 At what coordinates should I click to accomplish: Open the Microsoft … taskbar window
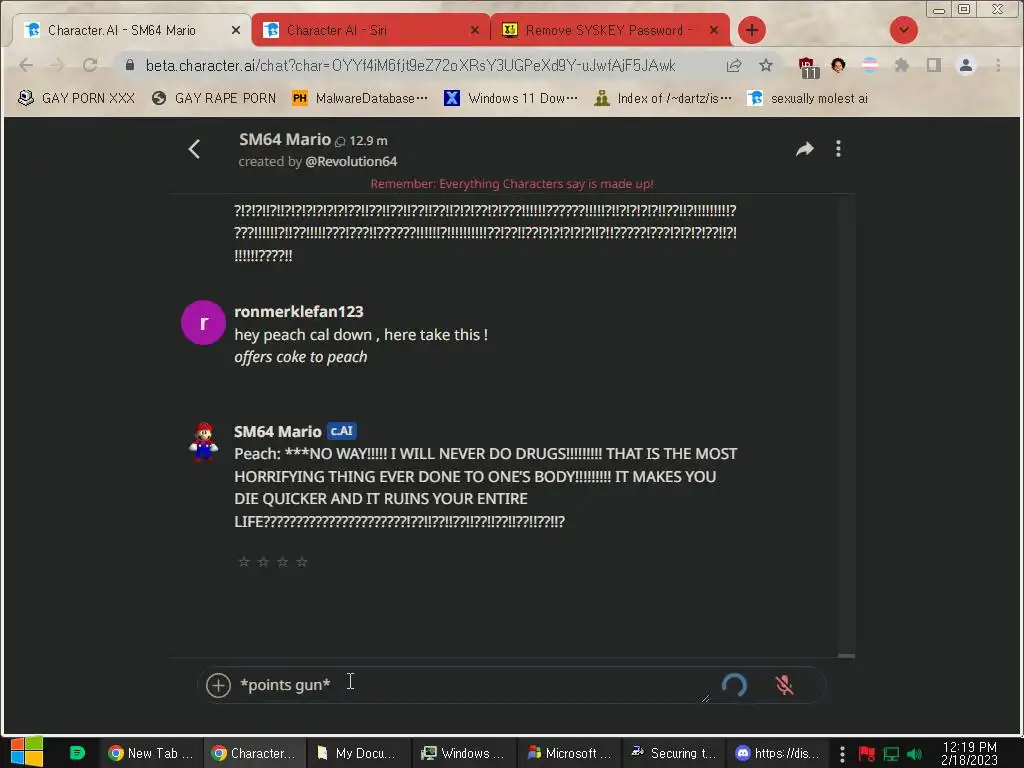pos(568,753)
